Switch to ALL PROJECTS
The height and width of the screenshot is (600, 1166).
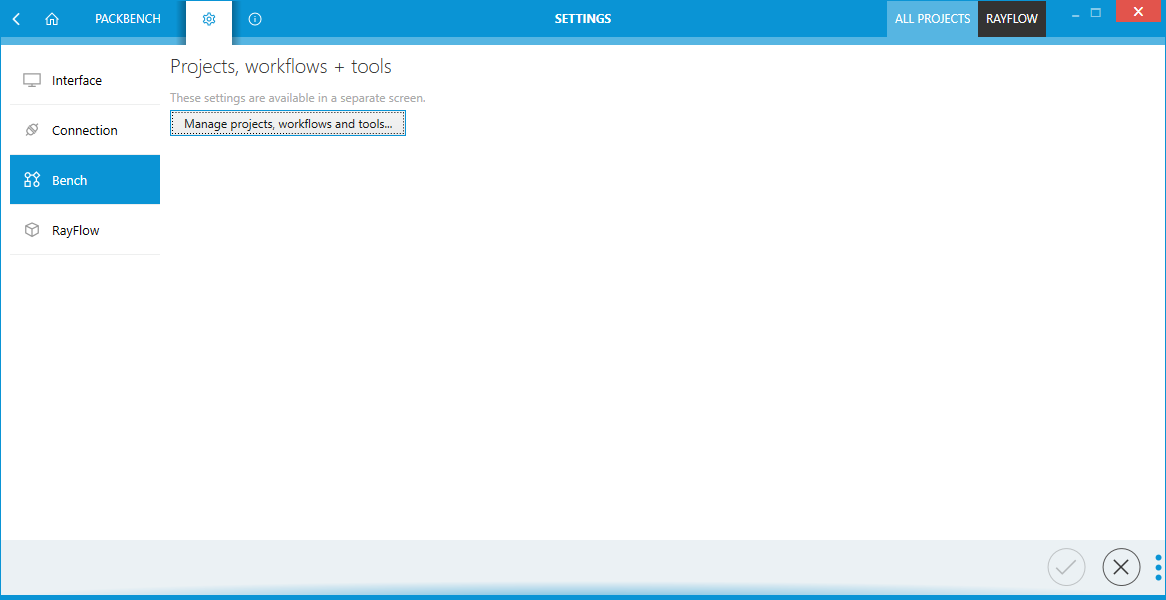(x=932, y=19)
